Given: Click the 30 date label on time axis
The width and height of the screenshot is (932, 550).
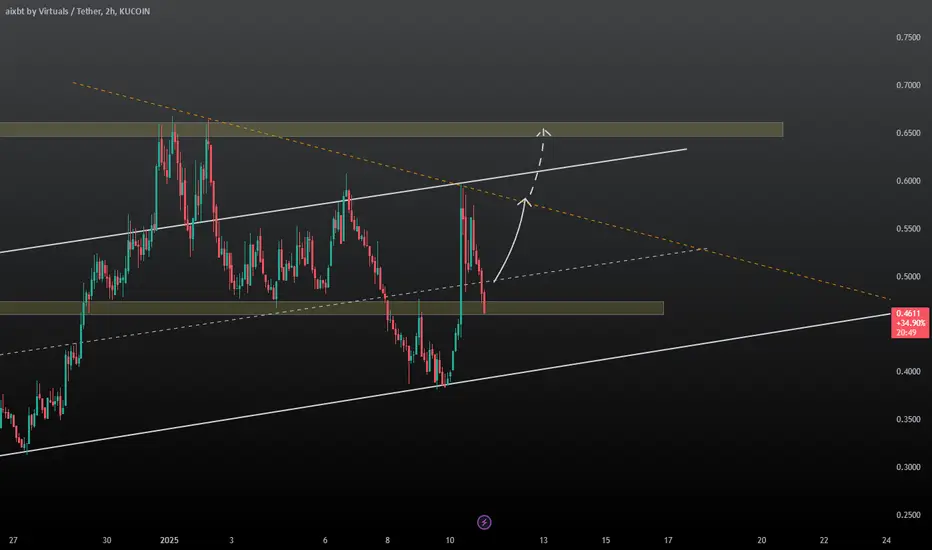Looking at the screenshot, I should point(107,540).
